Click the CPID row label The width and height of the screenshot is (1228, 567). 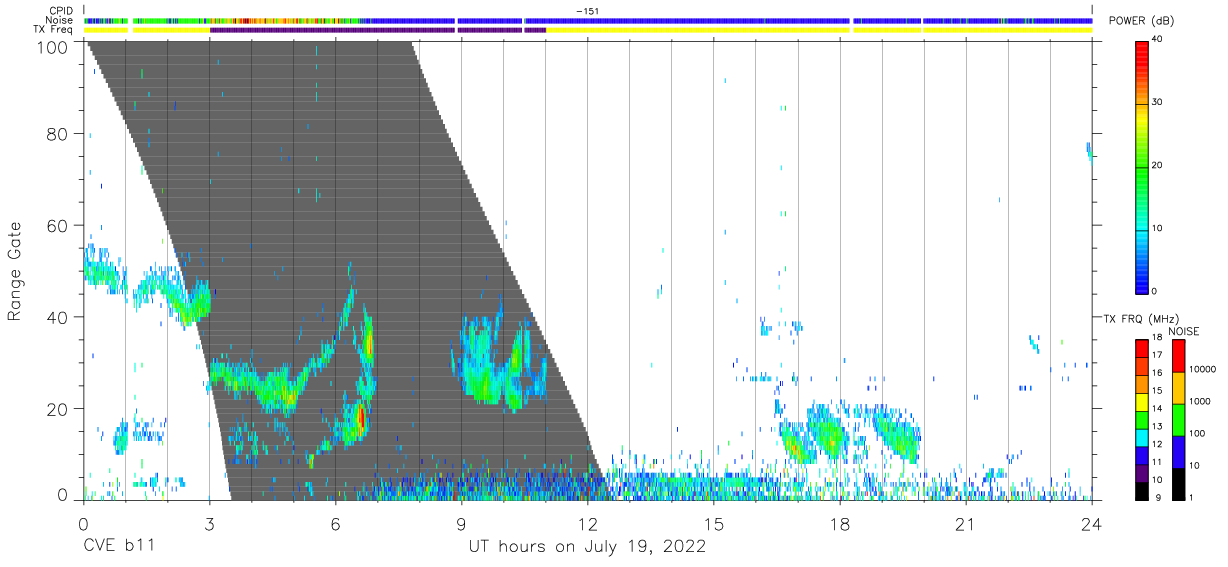click(x=61, y=11)
